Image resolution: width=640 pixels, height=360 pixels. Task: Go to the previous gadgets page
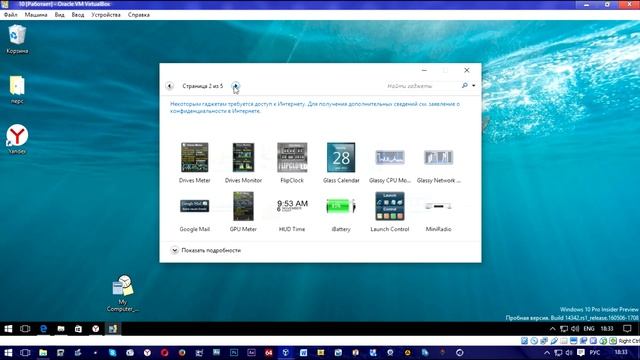click(169, 86)
